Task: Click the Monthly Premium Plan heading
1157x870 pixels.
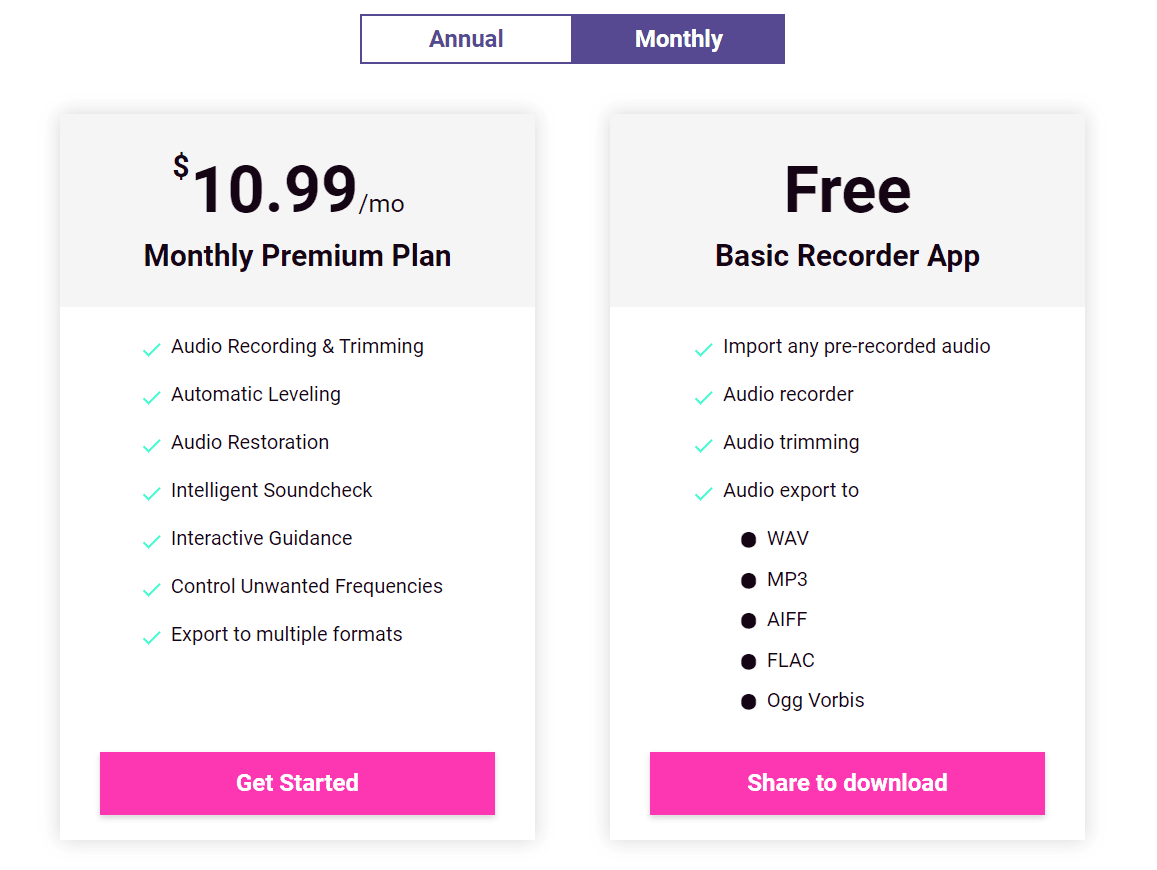Action: (x=297, y=256)
